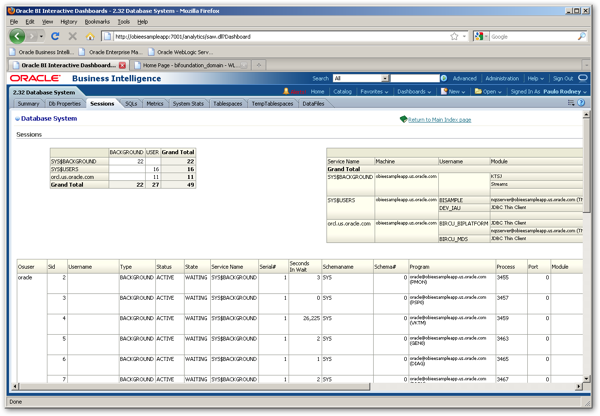The height and width of the screenshot is (416, 600).
Task: Open the File menu
Action: tap(14, 22)
